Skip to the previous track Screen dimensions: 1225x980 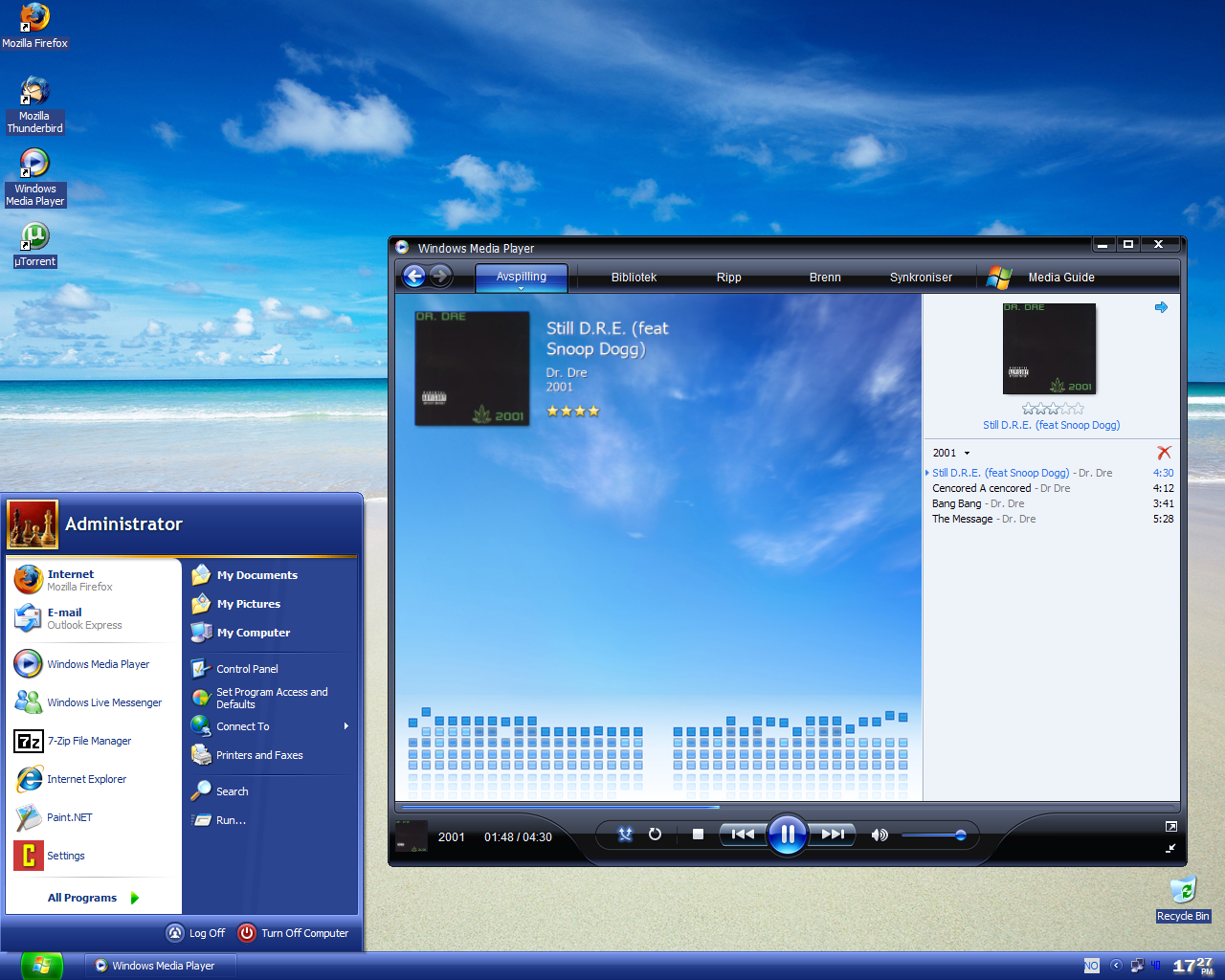pos(743,835)
